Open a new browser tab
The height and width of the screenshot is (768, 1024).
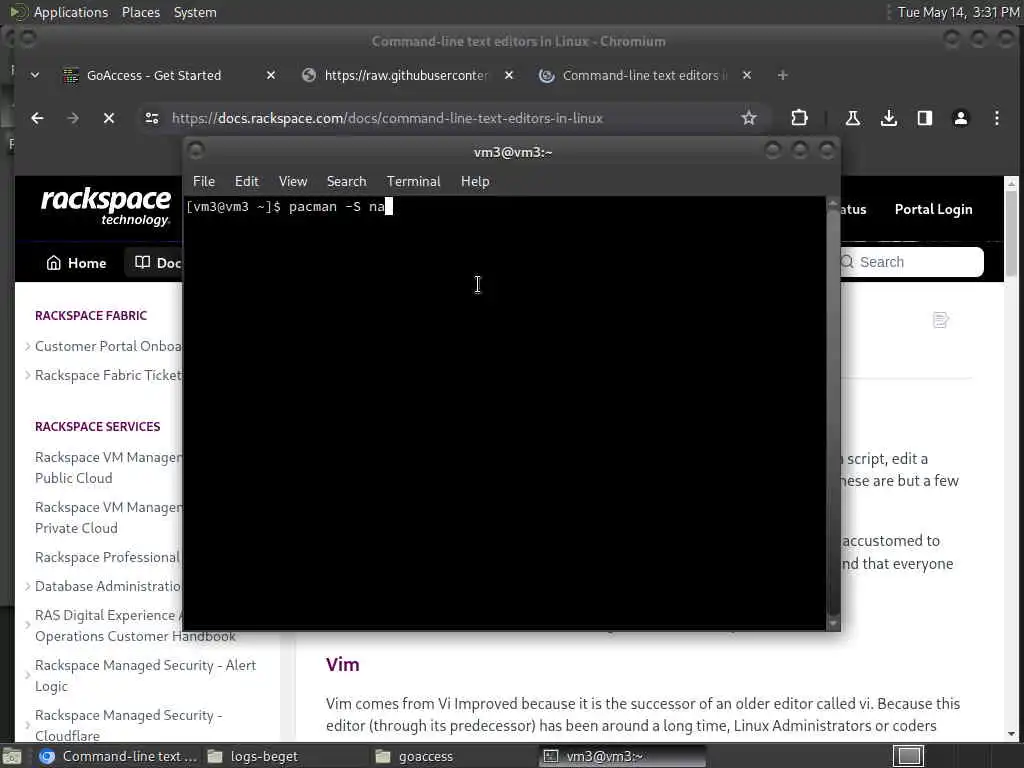pos(782,76)
